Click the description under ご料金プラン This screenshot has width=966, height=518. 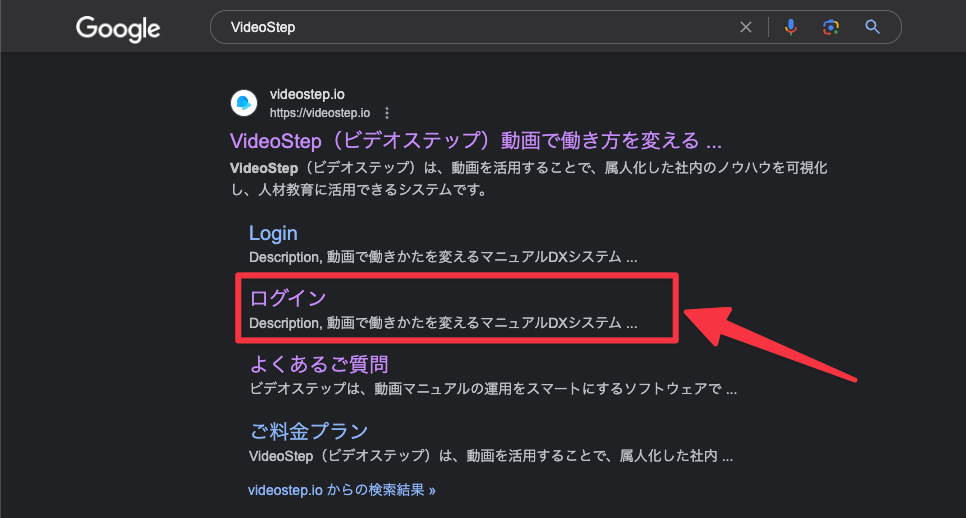coord(491,456)
